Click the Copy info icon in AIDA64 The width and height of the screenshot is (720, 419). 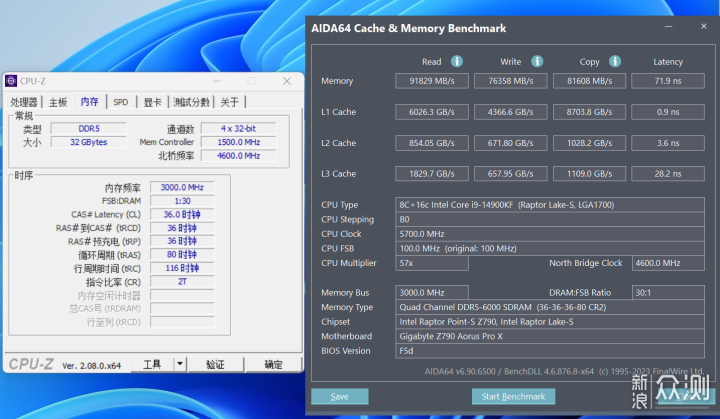pyautogui.click(x=615, y=61)
